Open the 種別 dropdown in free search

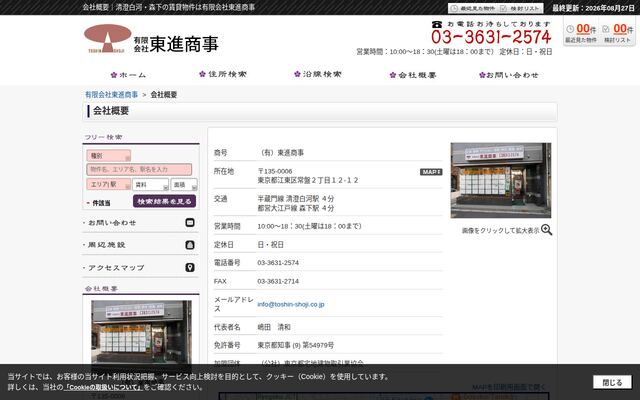(108, 156)
